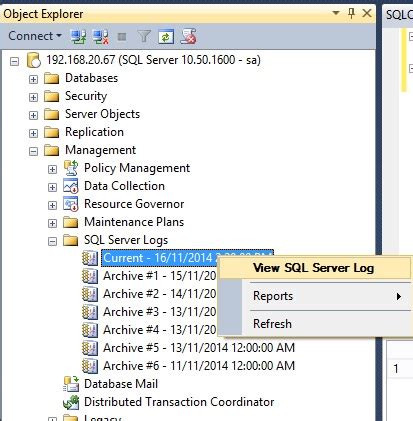This screenshot has width=413, height=421.
Task: Click the Archive #5 log icon
Action: pos(90,348)
